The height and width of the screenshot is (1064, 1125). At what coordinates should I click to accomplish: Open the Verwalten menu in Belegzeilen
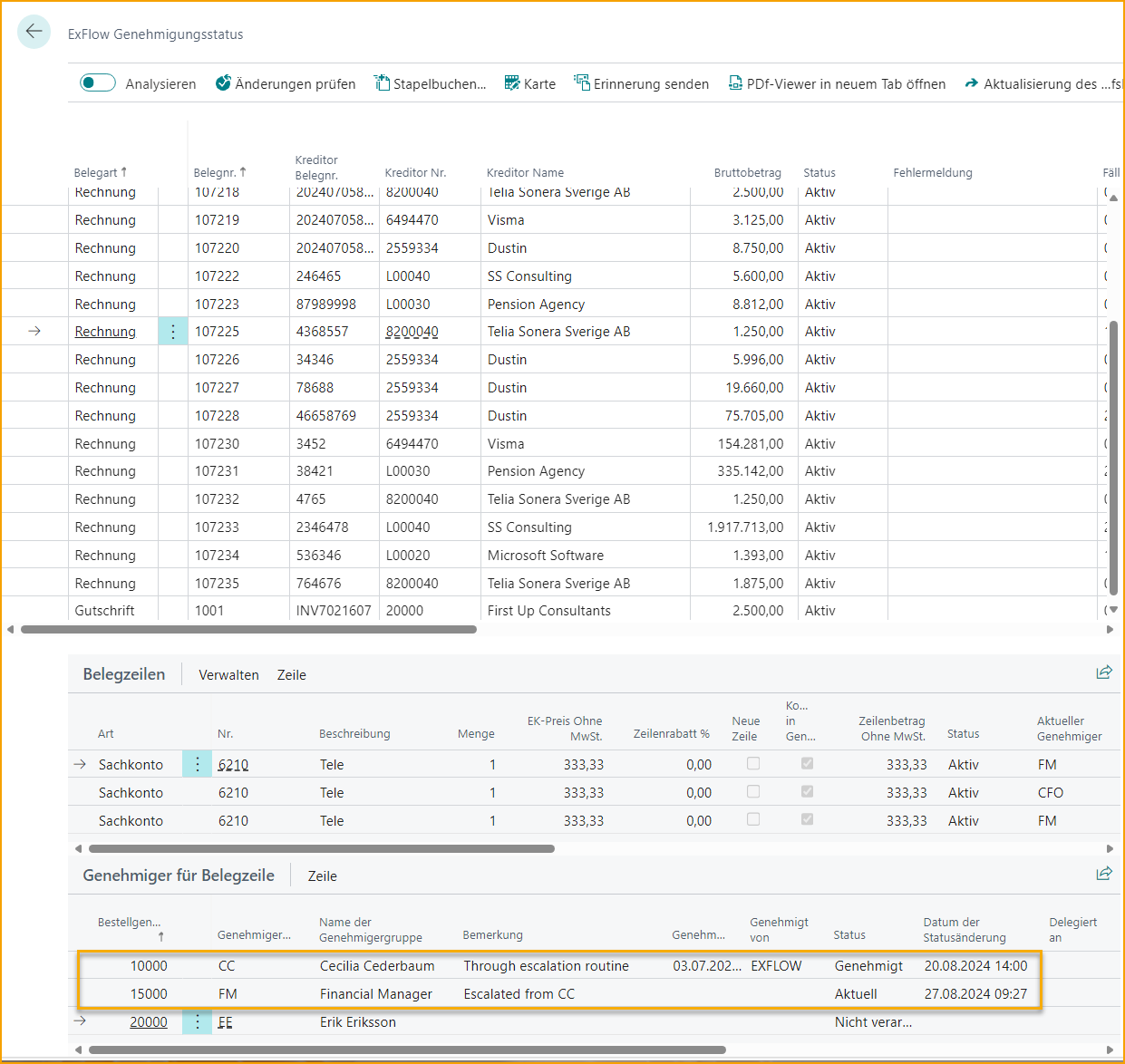[228, 674]
